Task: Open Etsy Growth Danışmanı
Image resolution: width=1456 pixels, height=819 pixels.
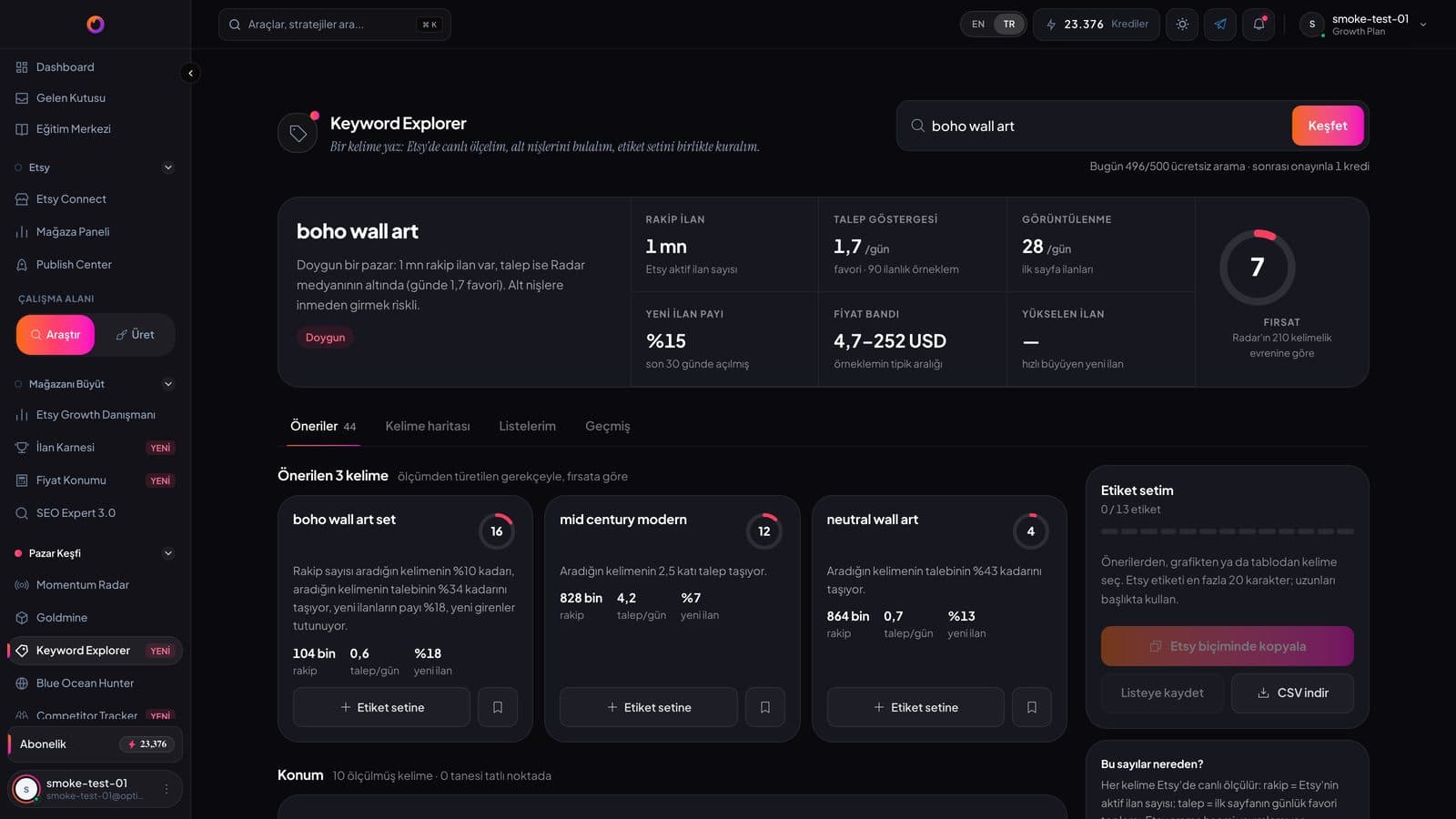Action: pyautogui.click(x=95, y=415)
